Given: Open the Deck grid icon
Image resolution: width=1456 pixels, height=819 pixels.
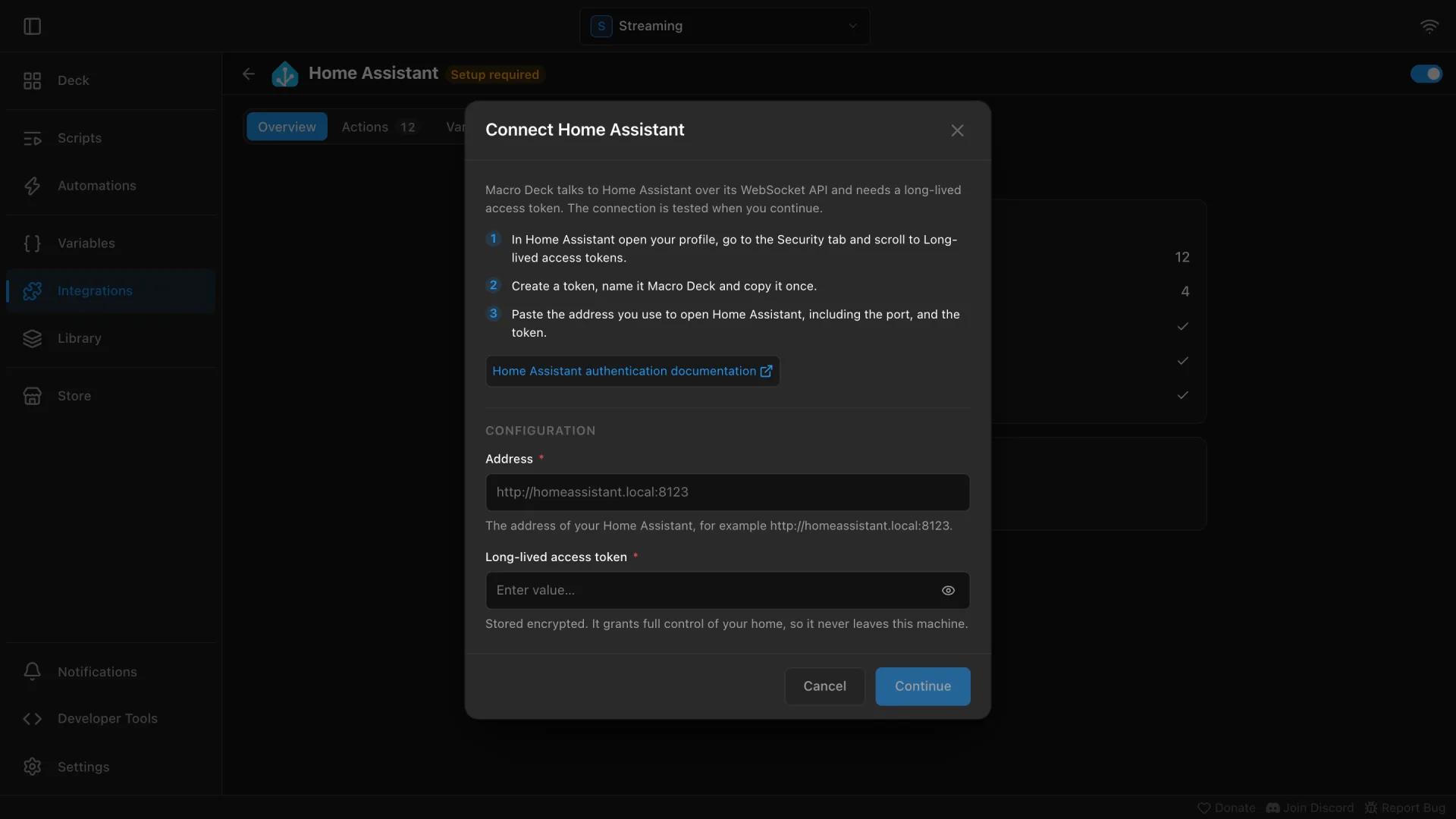Looking at the screenshot, I should [x=32, y=80].
